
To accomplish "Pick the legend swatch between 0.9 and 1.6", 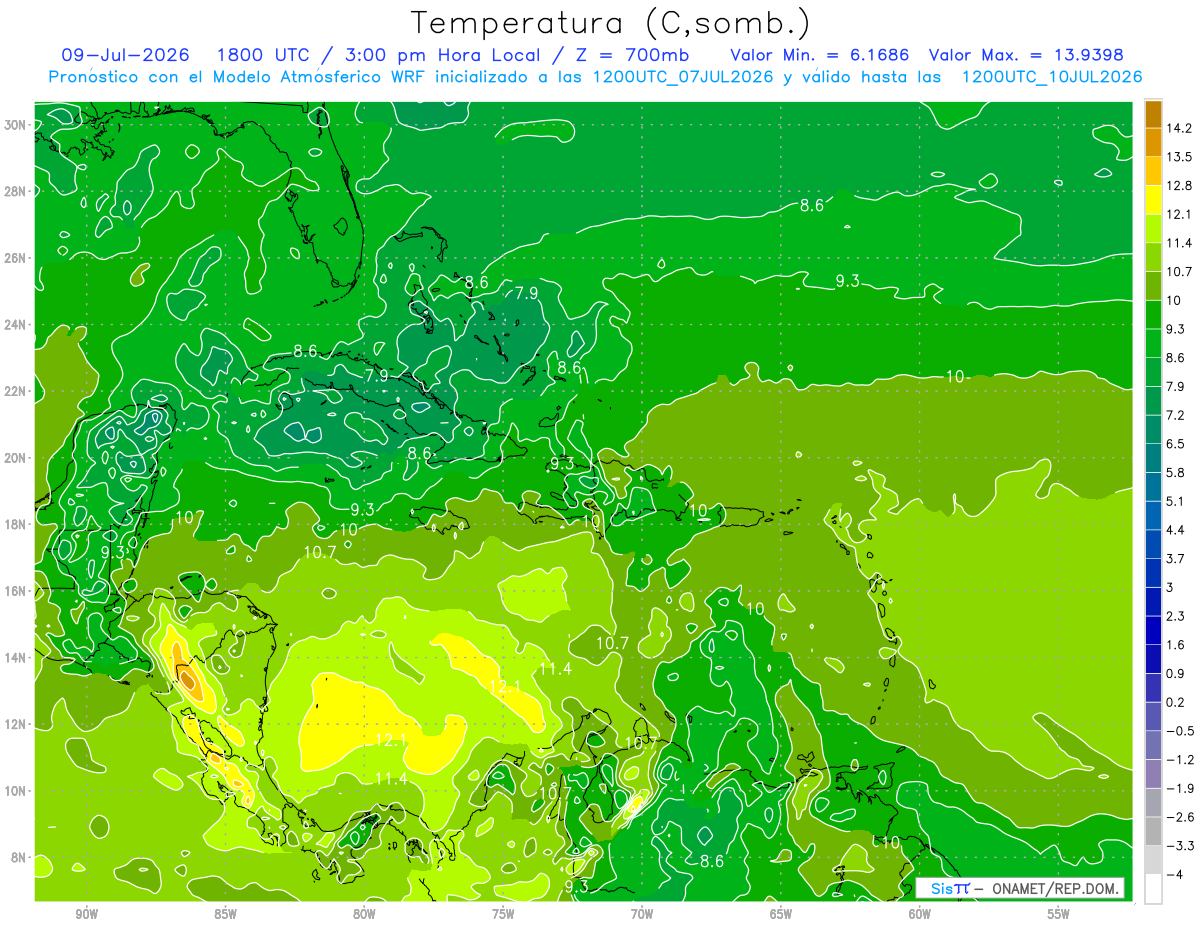I will [1153, 659].
